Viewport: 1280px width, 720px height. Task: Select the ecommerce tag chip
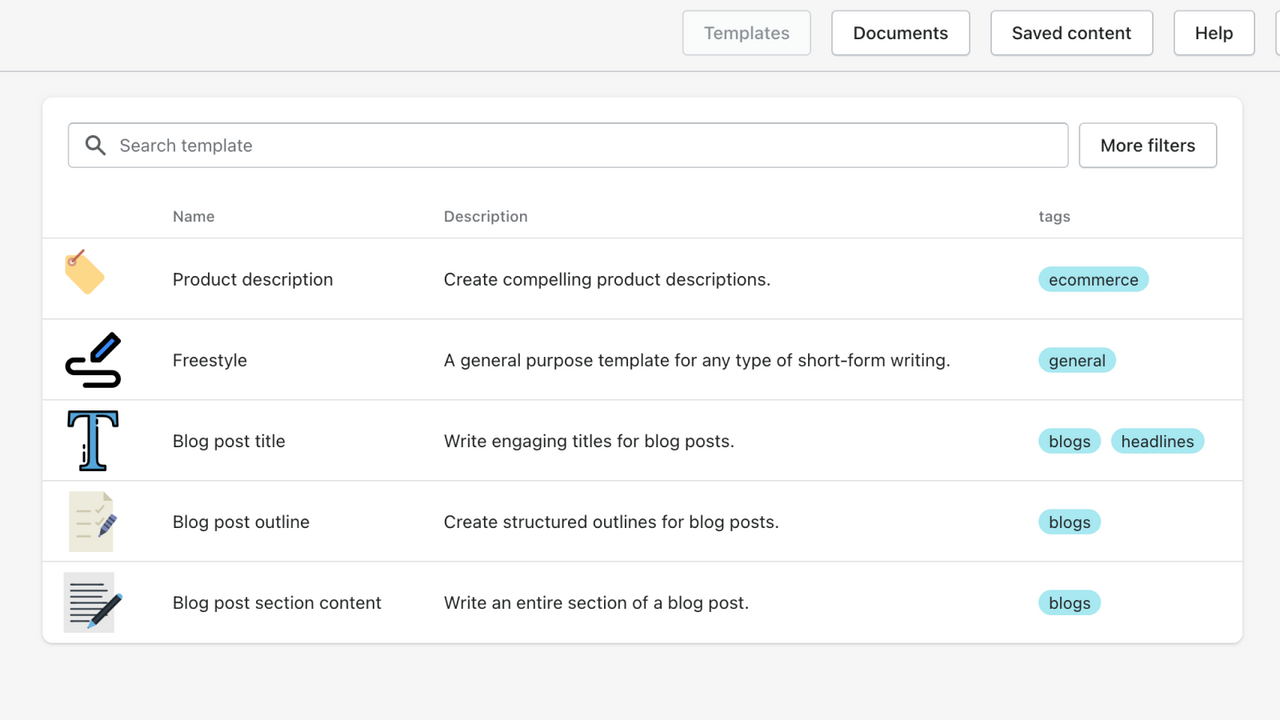tap(1093, 279)
